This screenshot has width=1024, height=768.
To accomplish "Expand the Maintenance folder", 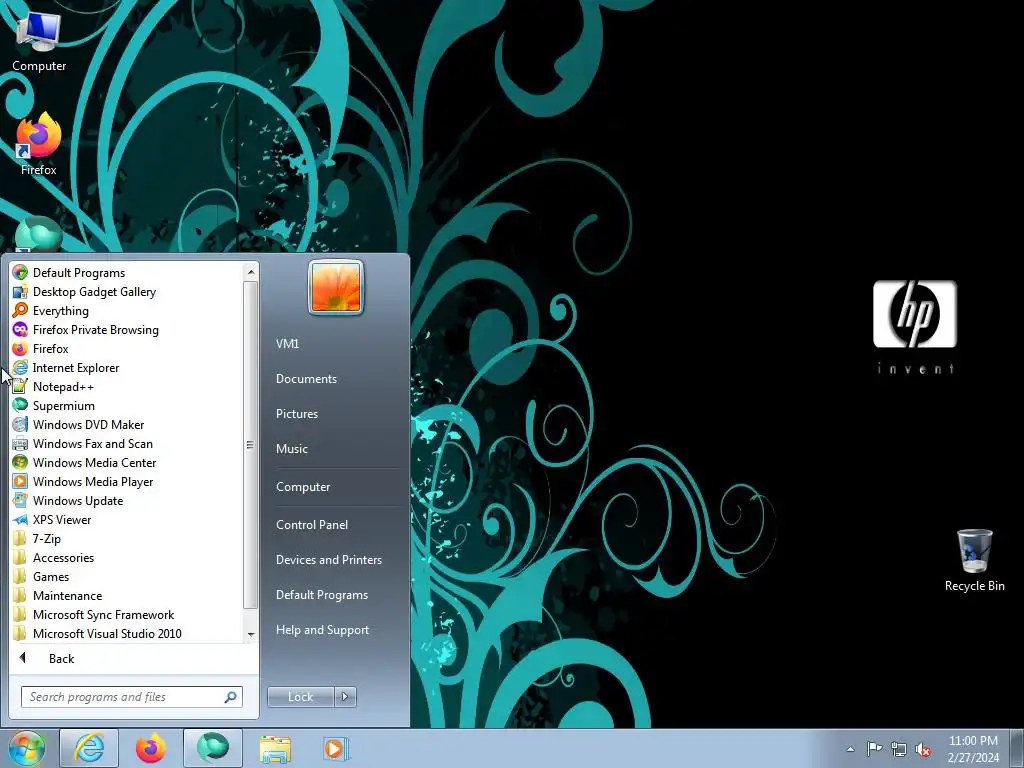I will pos(127,595).
